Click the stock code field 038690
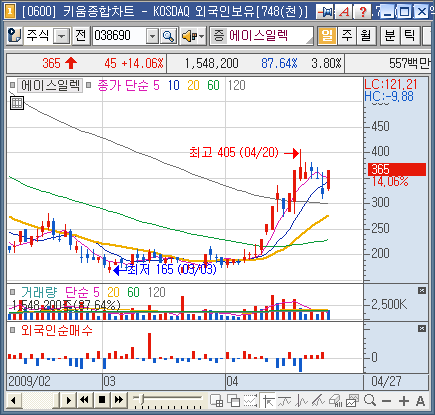 tap(119, 36)
